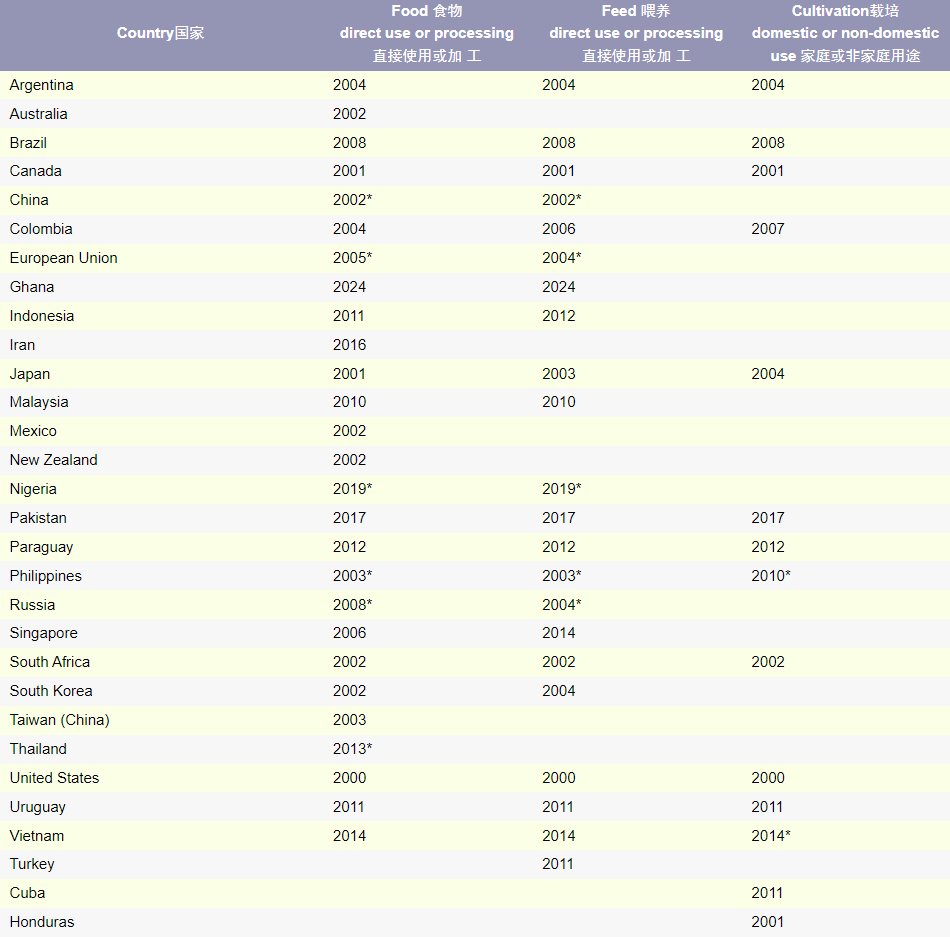Click Iran's 2016 Food approval year
This screenshot has width=950, height=937.
(x=350, y=345)
